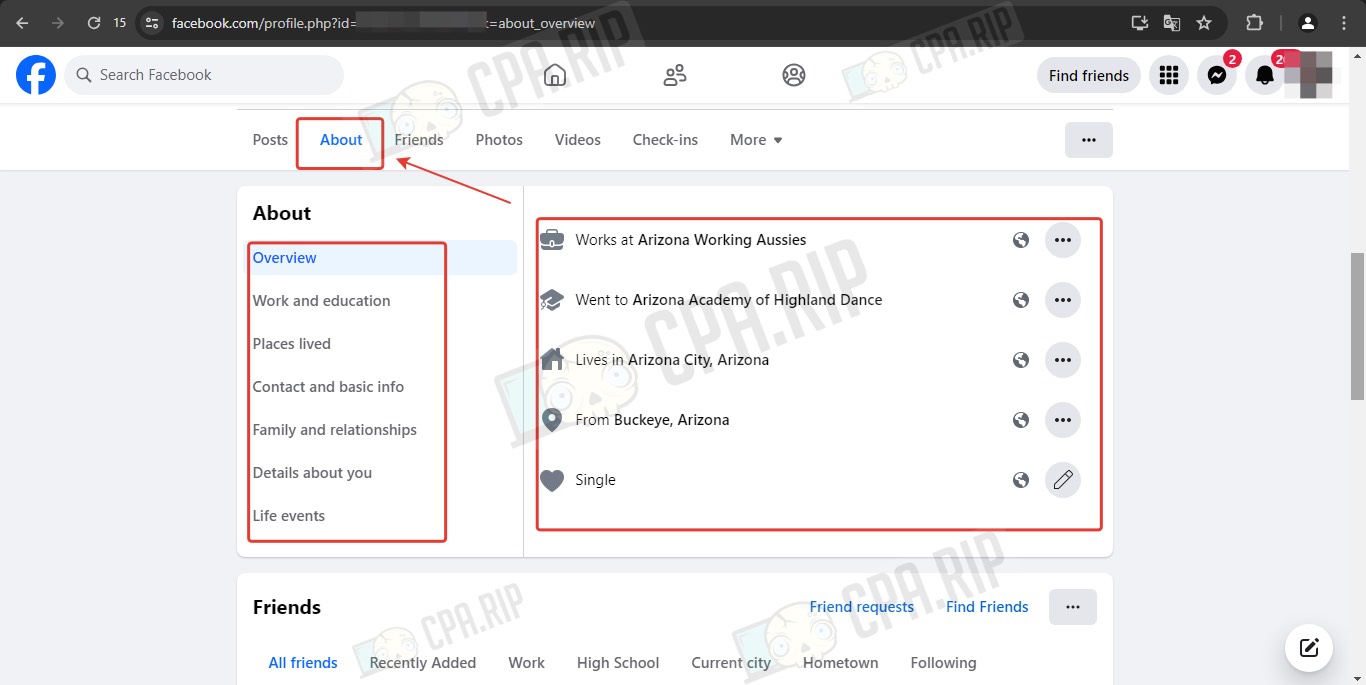Open Arizona City, Arizona link

[698, 360]
